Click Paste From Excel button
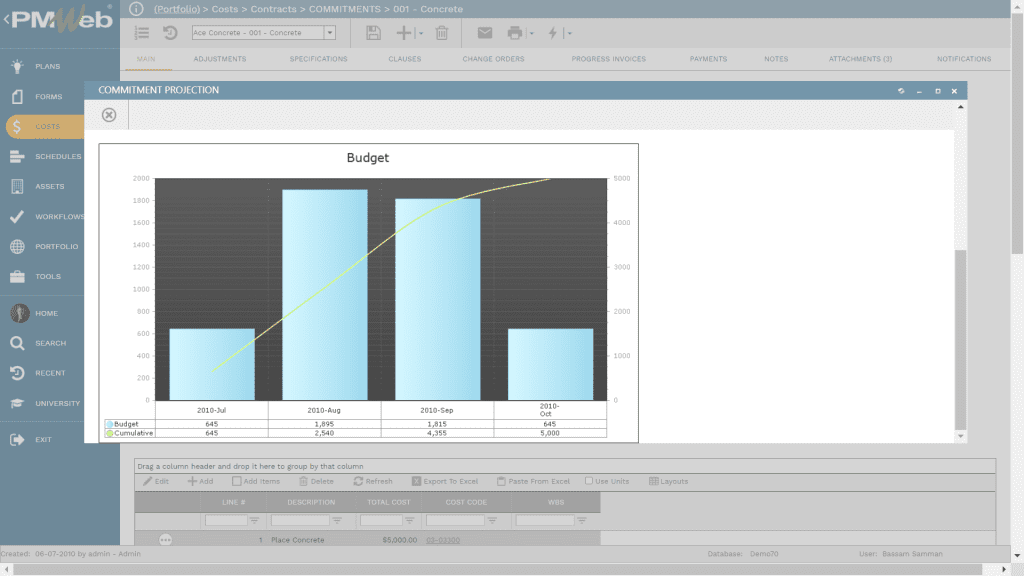Viewport: 1024px width, 576px height. tap(533, 481)
